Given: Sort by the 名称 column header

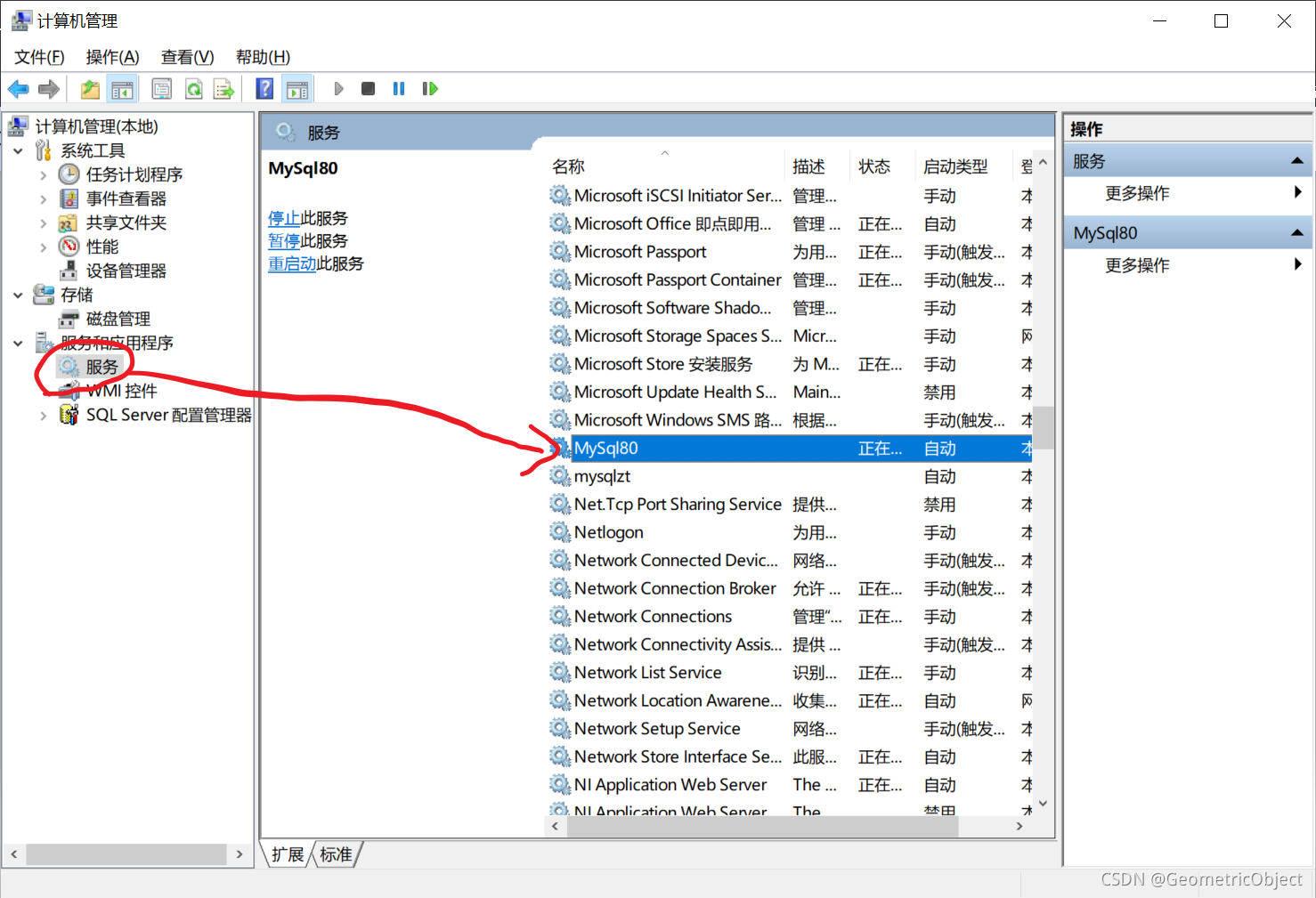Looking at the screenshot, I should click(666, 166).
